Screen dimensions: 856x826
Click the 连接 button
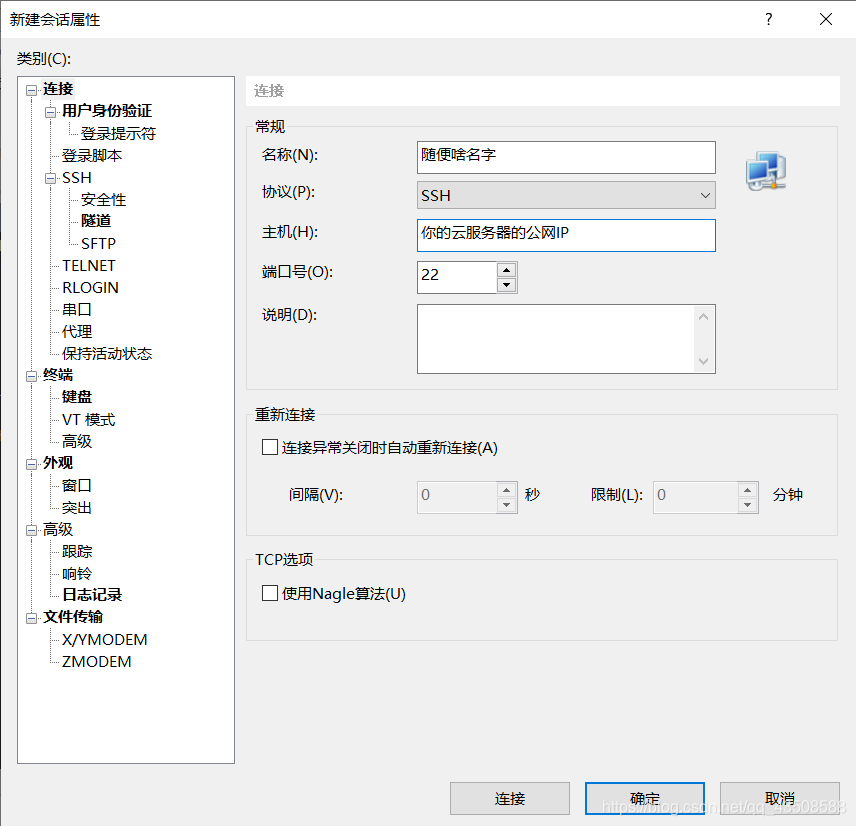pyautogui.click(x=510, y=799)
